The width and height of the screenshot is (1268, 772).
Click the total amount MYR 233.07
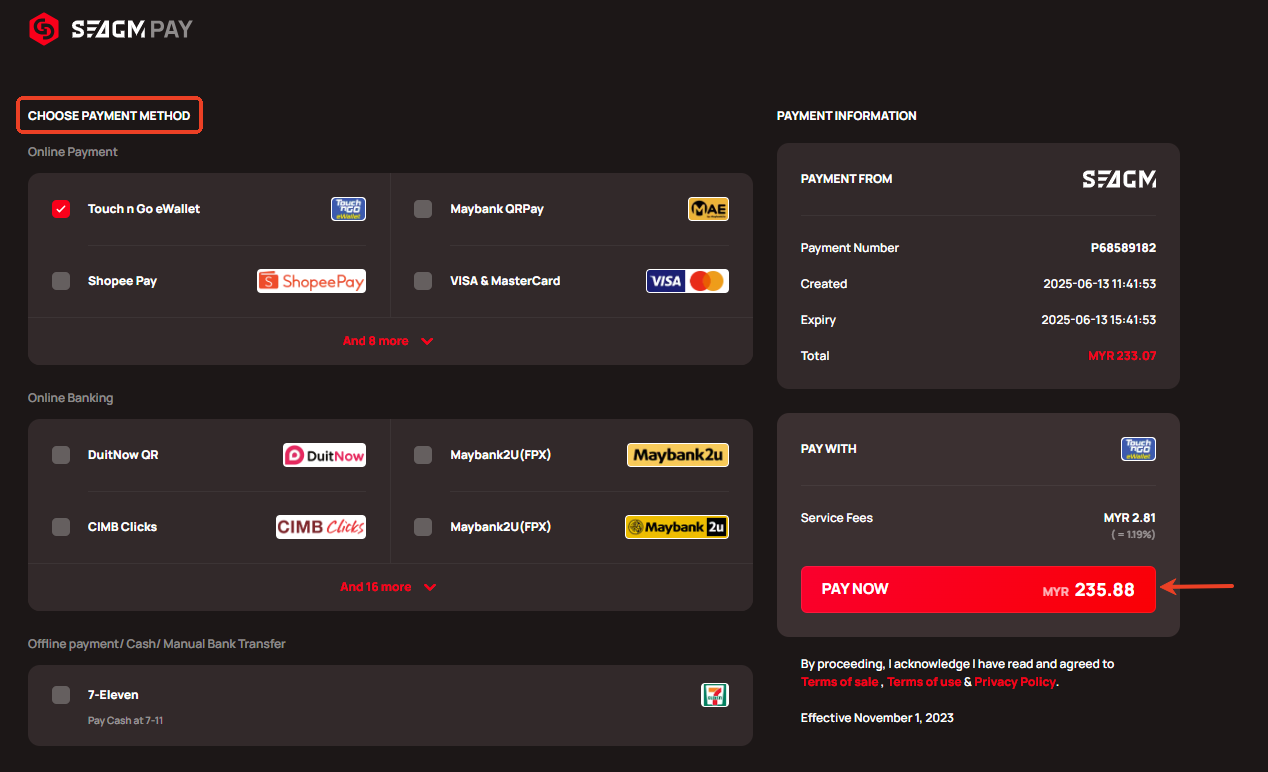pos(1122,356)
